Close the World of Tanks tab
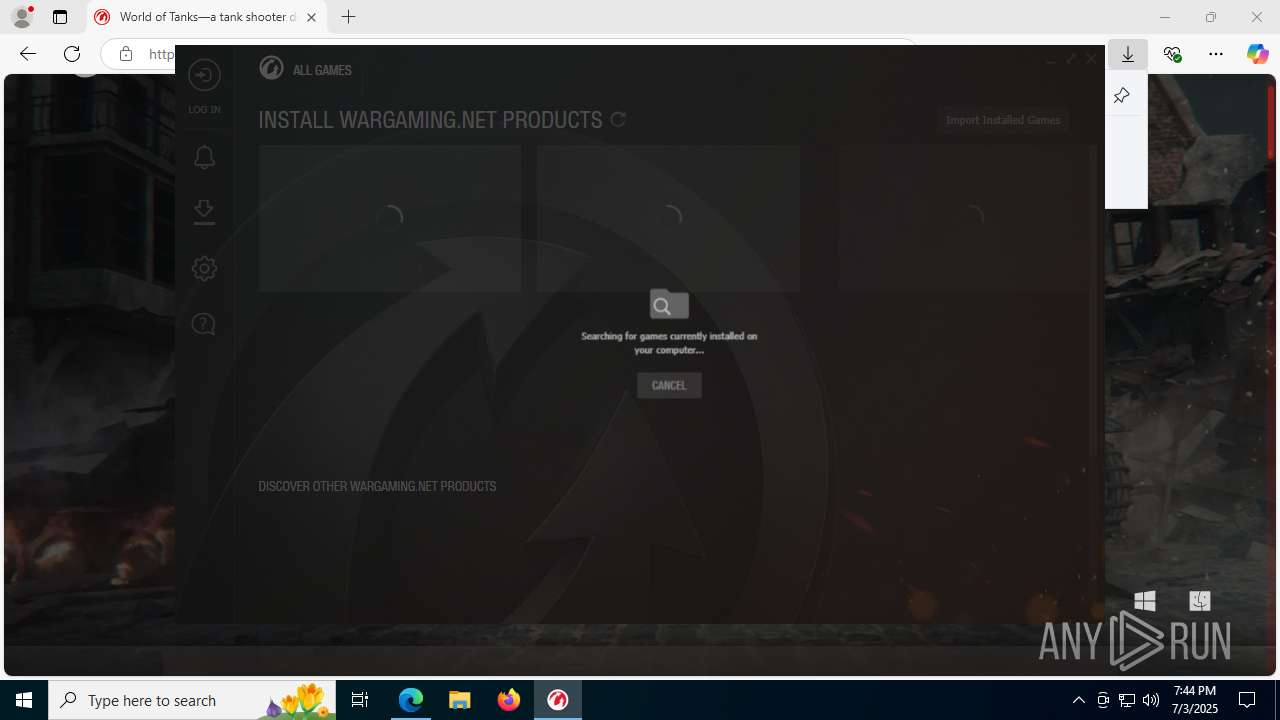This screenshot has width=1280, height=720. pyautogui.click(x=311, y=17)
